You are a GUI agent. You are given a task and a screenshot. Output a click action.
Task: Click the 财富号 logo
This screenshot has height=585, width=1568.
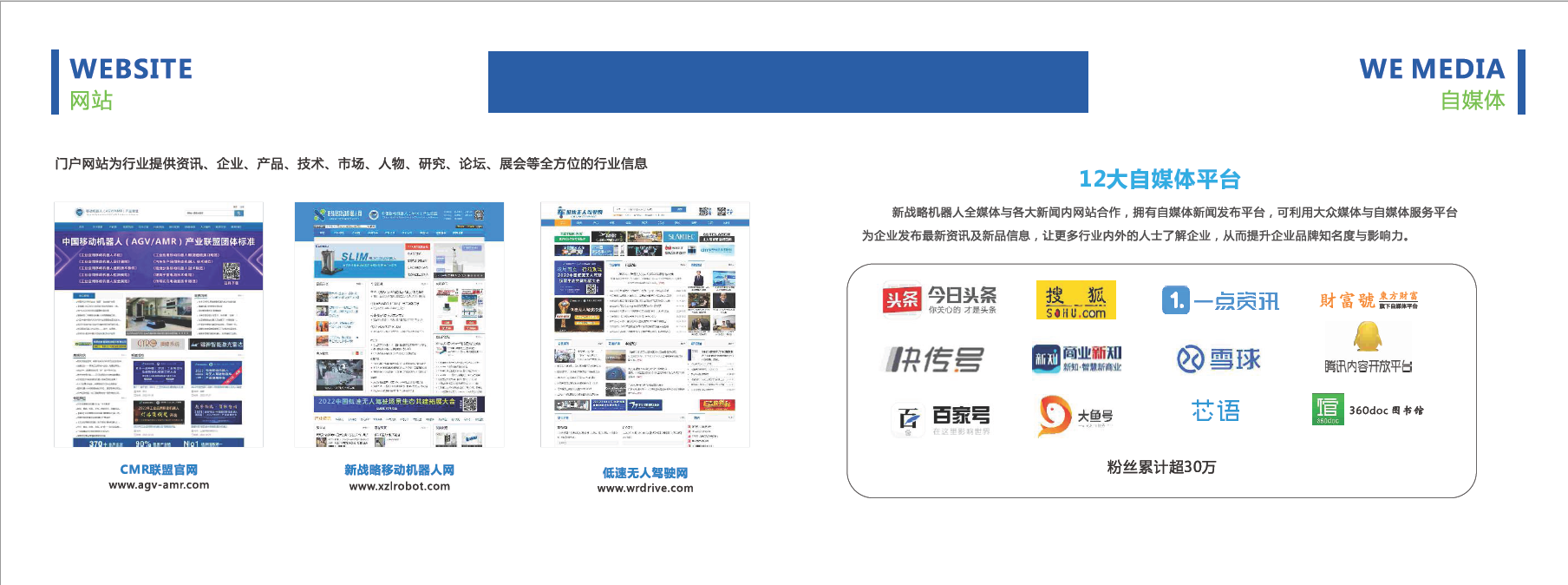click(1368, 300)
